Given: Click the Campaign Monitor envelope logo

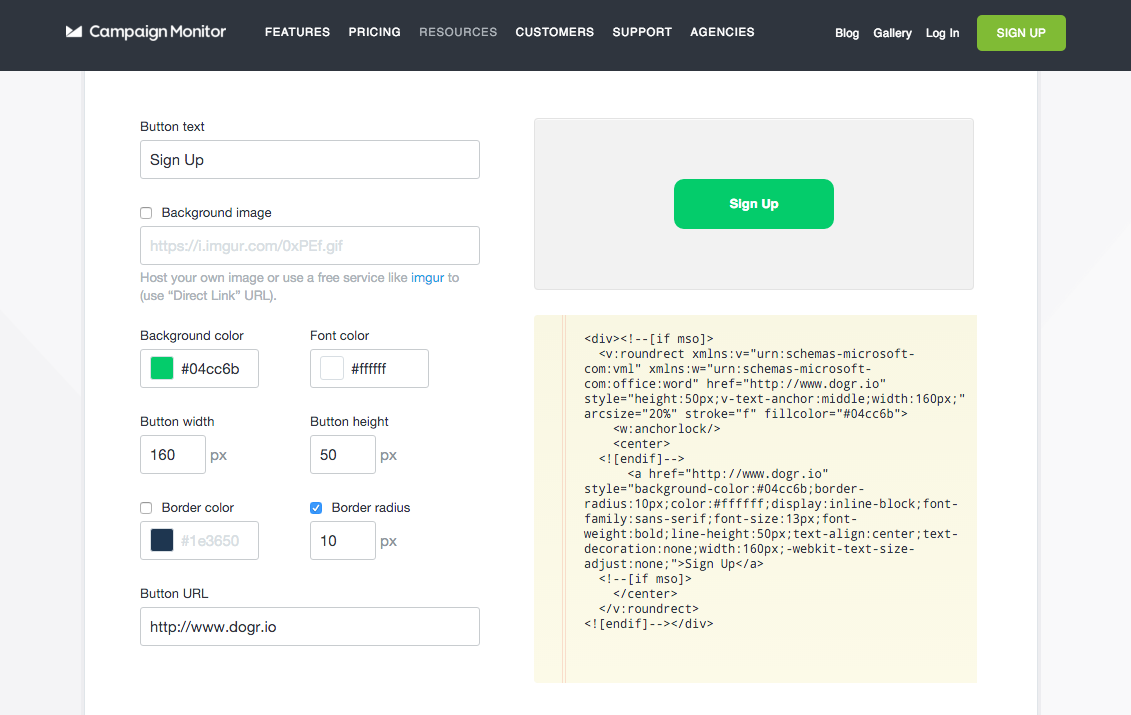Looking at the screenshot, I should [x=73, y=32].
